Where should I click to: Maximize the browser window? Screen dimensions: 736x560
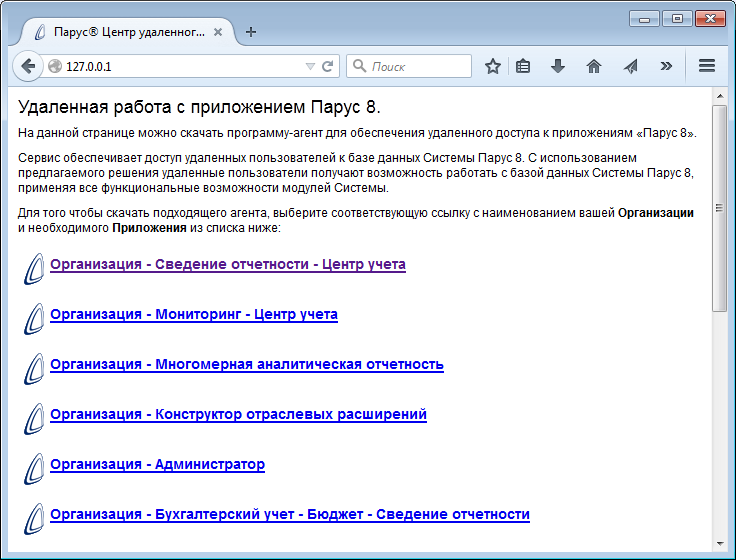click(677, 19)
